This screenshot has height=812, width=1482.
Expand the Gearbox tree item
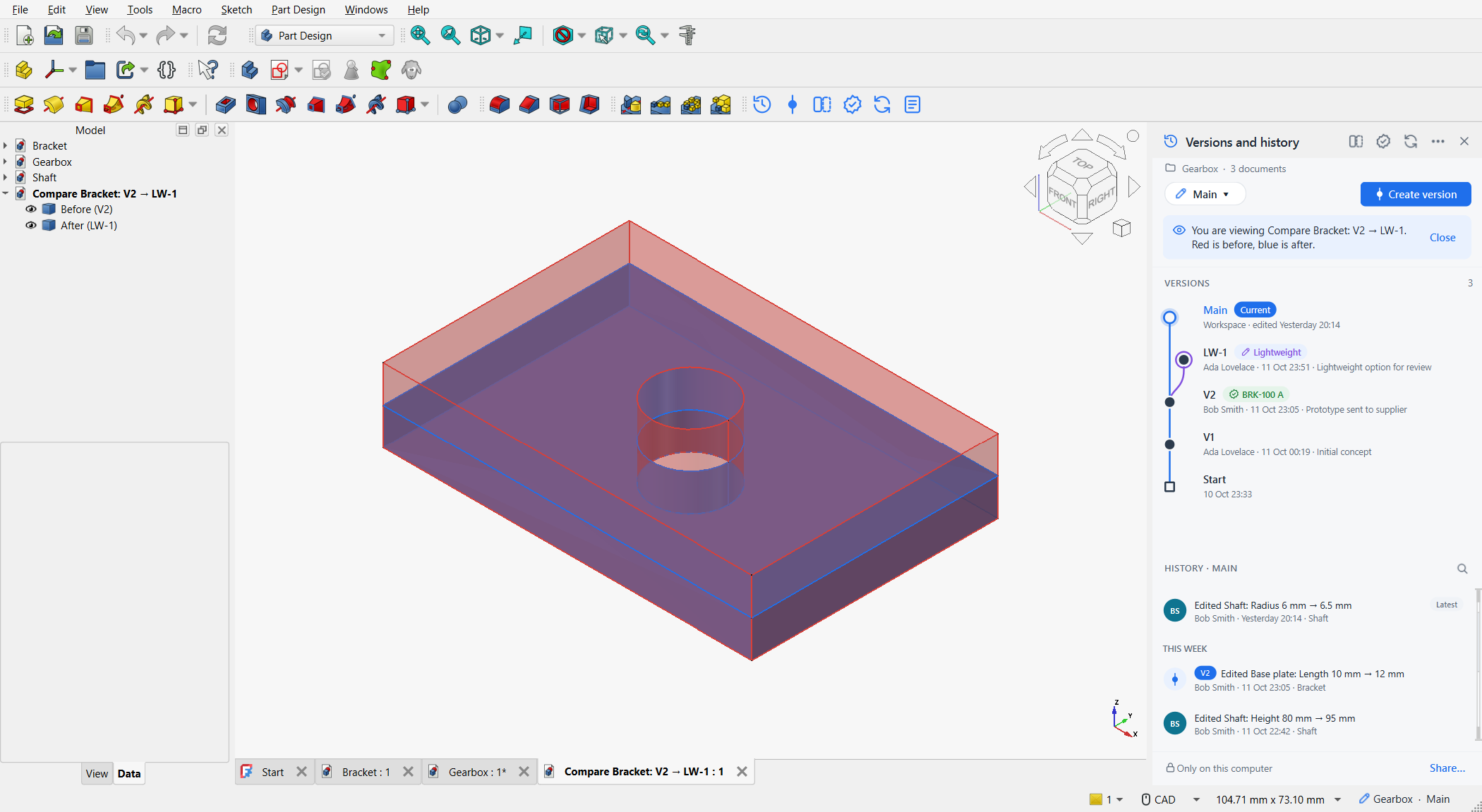[6, 162]
